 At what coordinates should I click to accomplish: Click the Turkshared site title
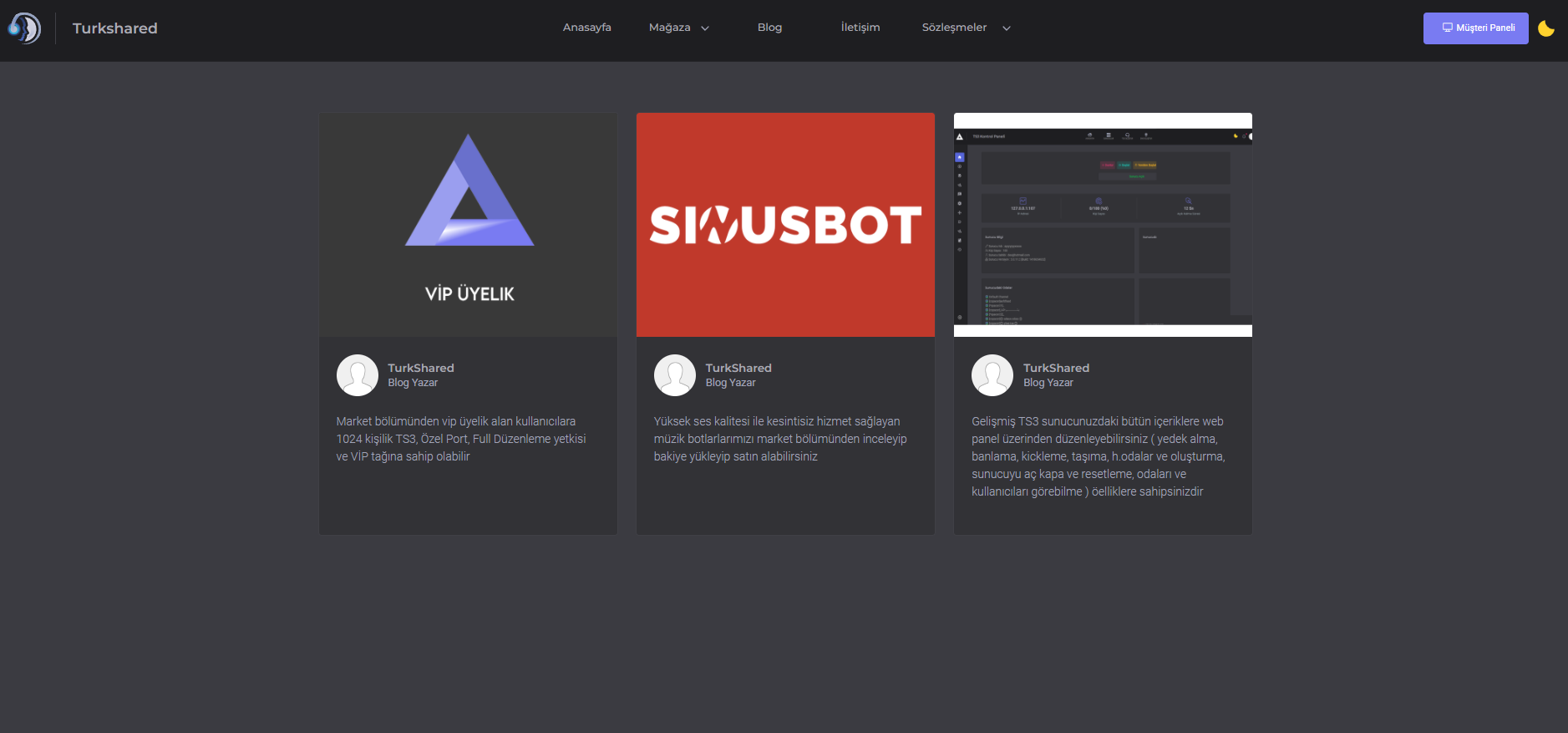[114, 28]
